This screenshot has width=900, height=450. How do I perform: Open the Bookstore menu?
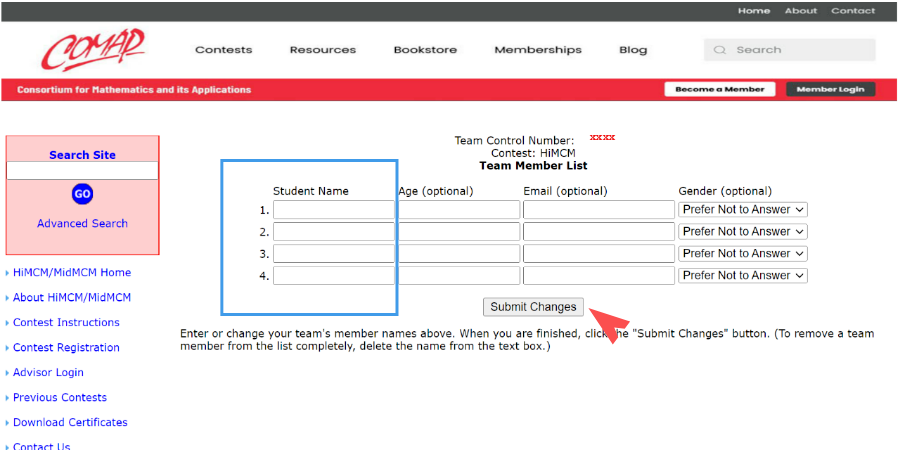[425, 50]
